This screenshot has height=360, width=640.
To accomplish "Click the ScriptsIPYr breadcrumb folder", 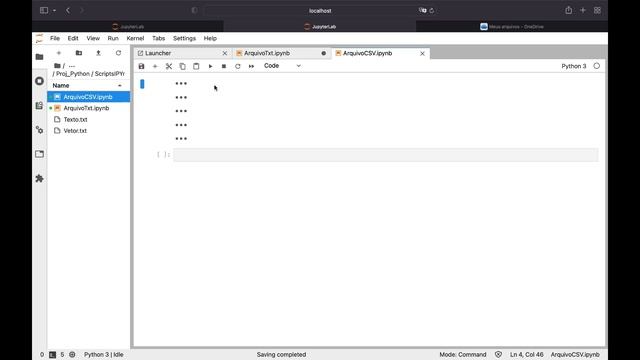I will pos(110,74).
